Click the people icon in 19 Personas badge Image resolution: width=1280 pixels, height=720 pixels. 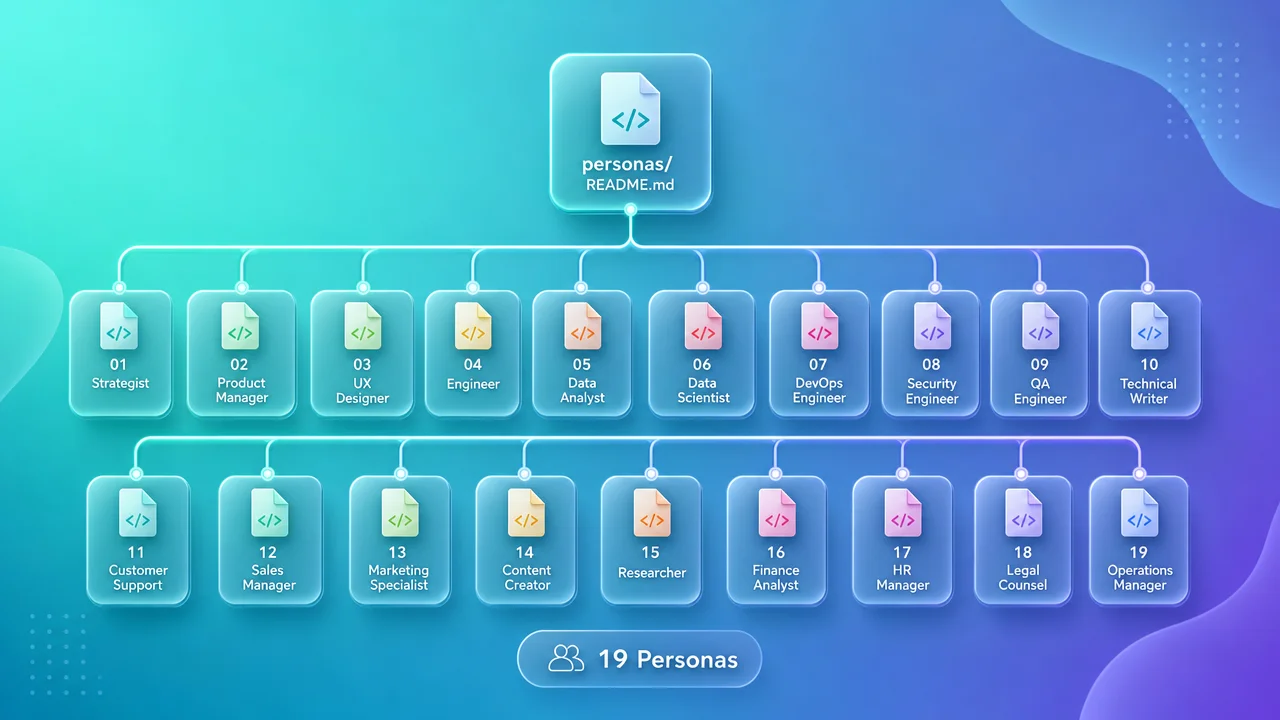(x=566, y=658)
